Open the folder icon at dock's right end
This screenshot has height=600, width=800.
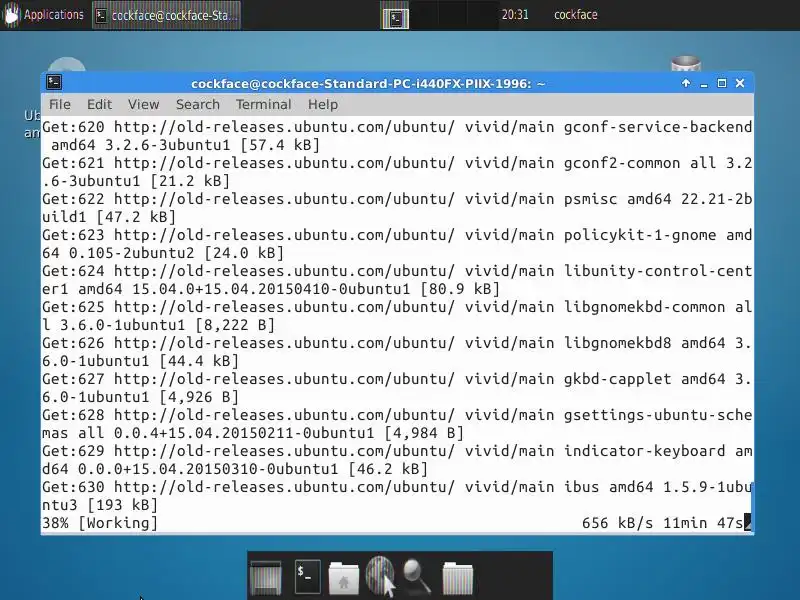pos(458,578)
